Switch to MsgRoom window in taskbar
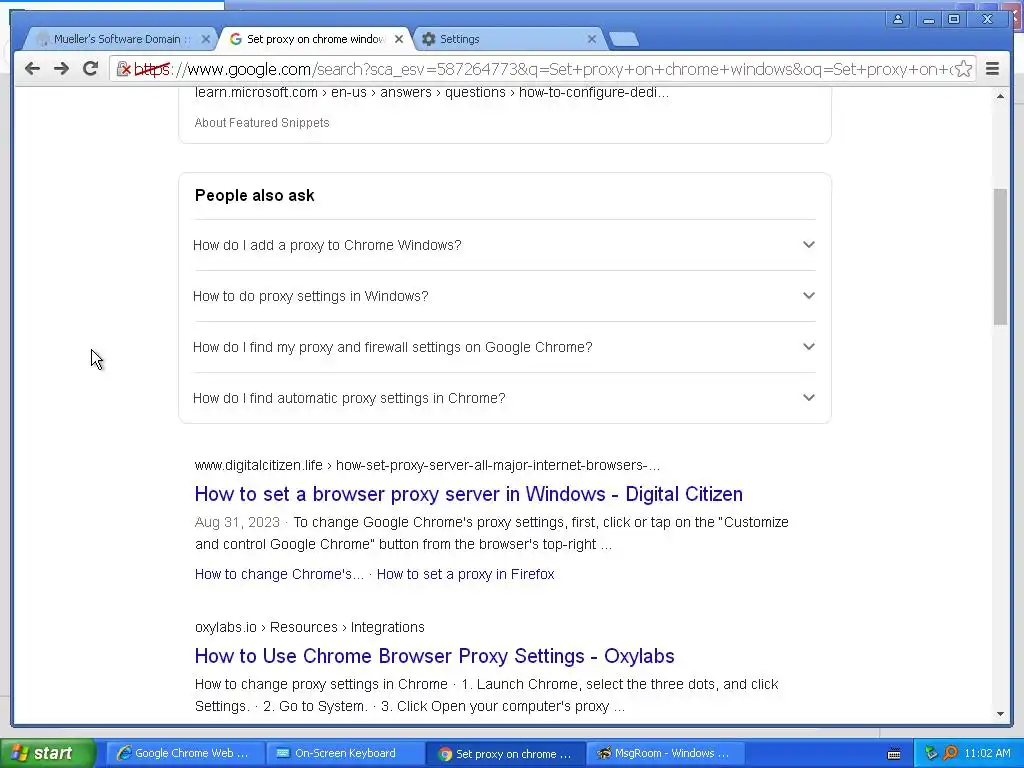The image size is (1024, 768). pos(665,753)
